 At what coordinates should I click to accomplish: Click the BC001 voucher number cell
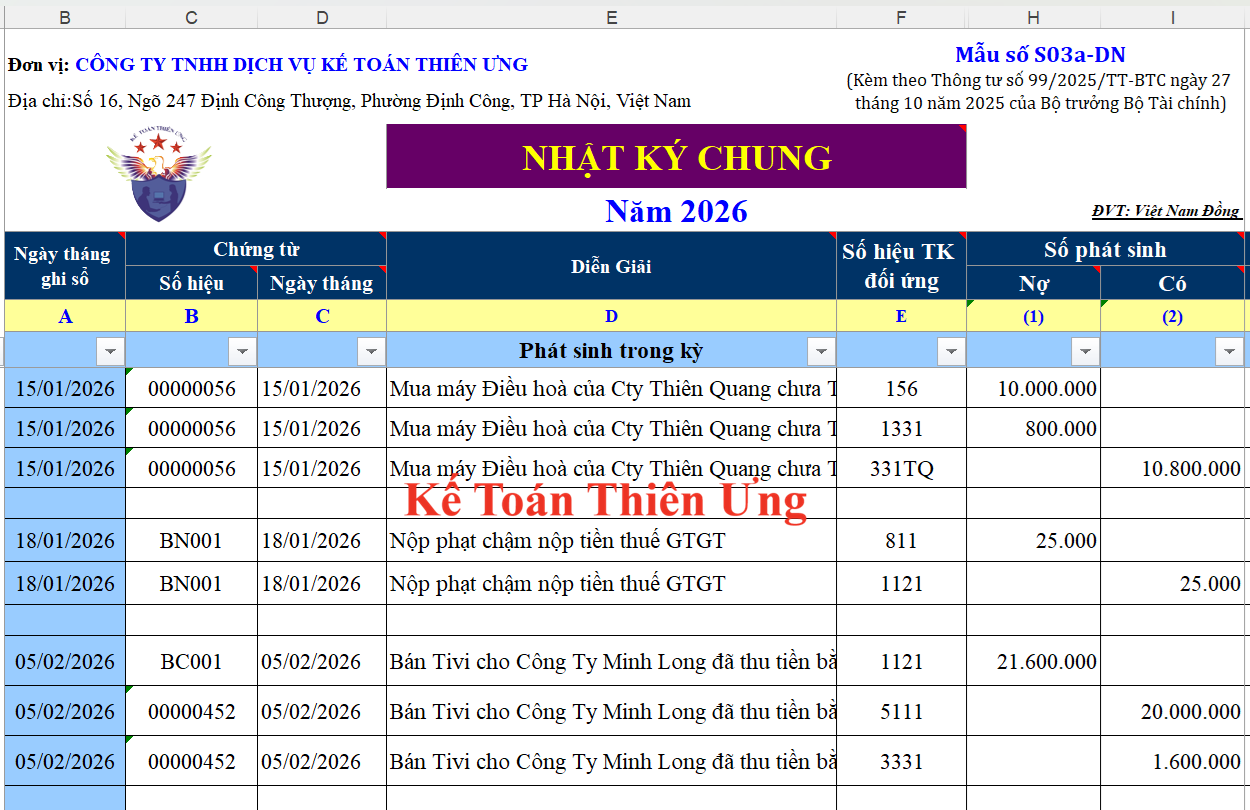pos(191,661)
